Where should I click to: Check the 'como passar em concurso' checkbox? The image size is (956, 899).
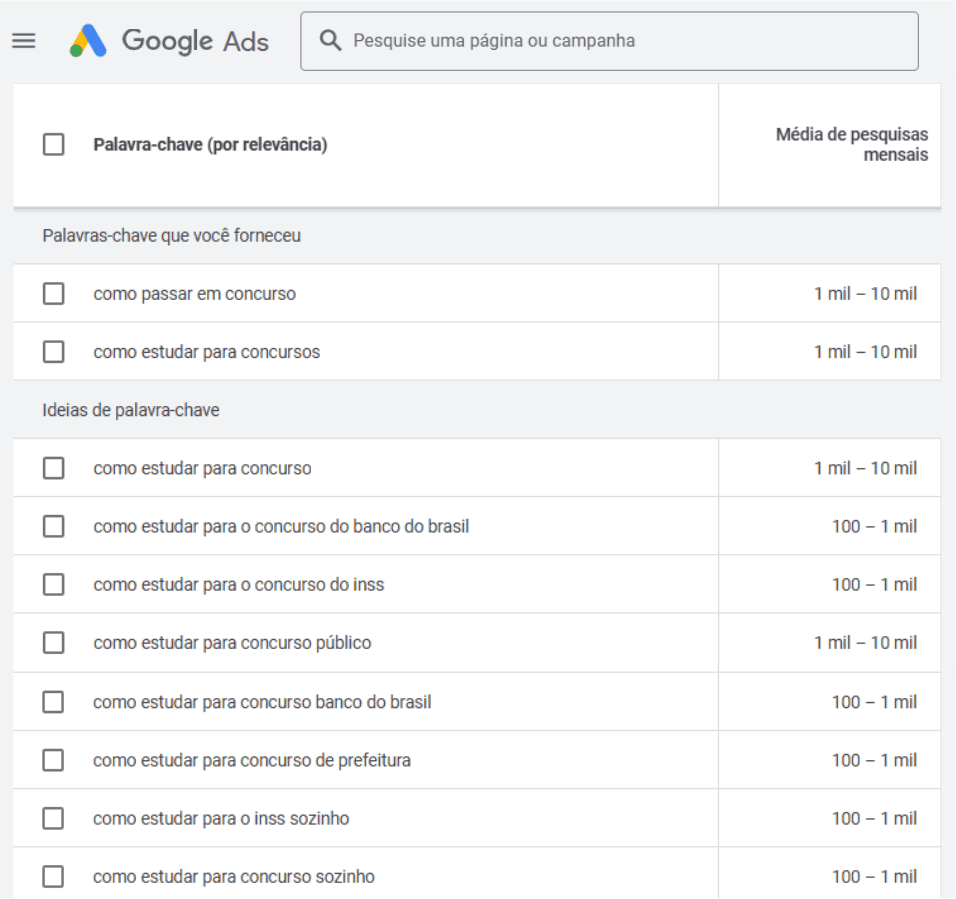pyautogui.click(x=54, y=294)
